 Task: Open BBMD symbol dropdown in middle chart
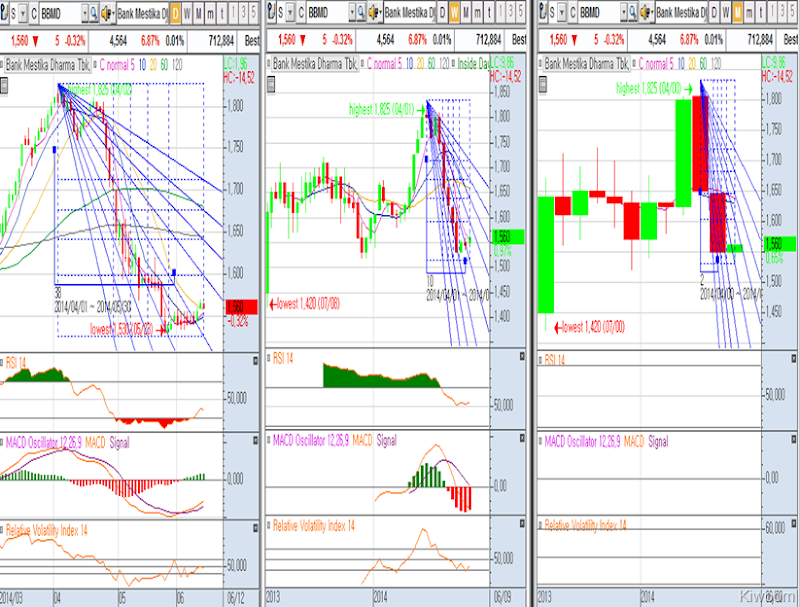pos(352,13)
